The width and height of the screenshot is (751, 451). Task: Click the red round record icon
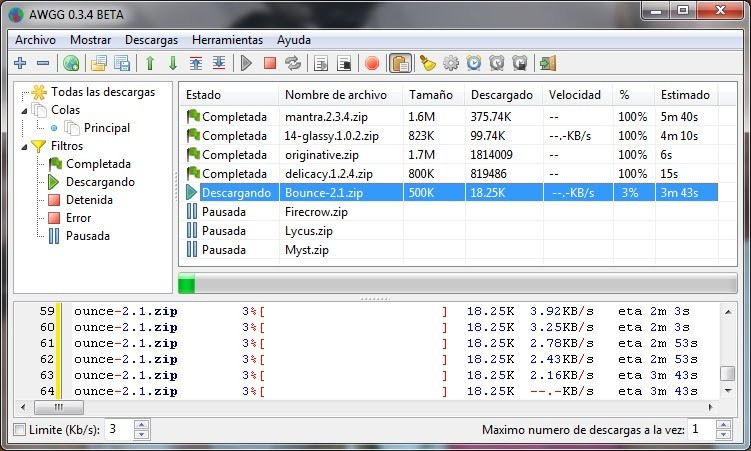372,63
